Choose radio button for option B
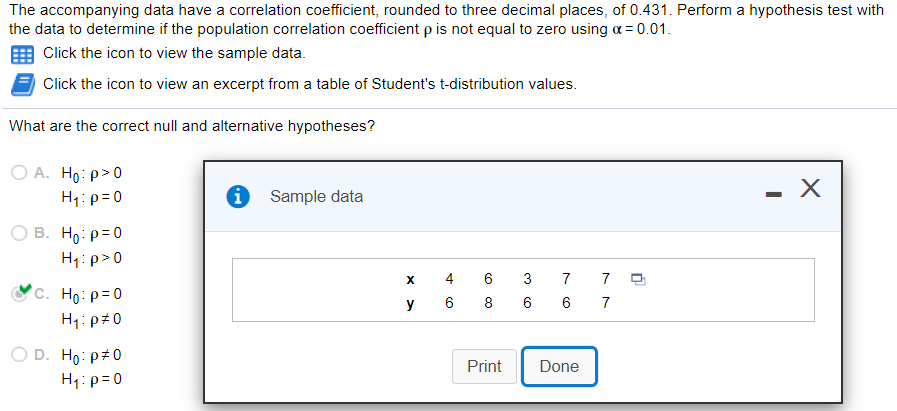The height and width of the screenshot is (411, 897). [21, 233]
